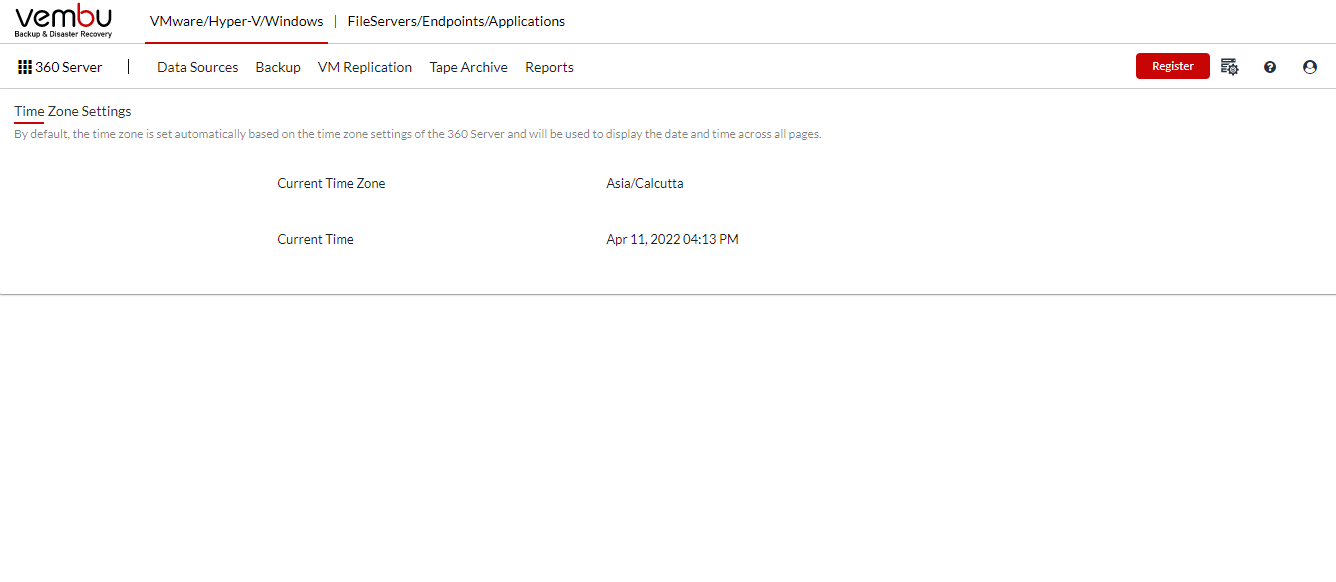Open the Backup menu
1336x582 pixels.
pos(278,67)
